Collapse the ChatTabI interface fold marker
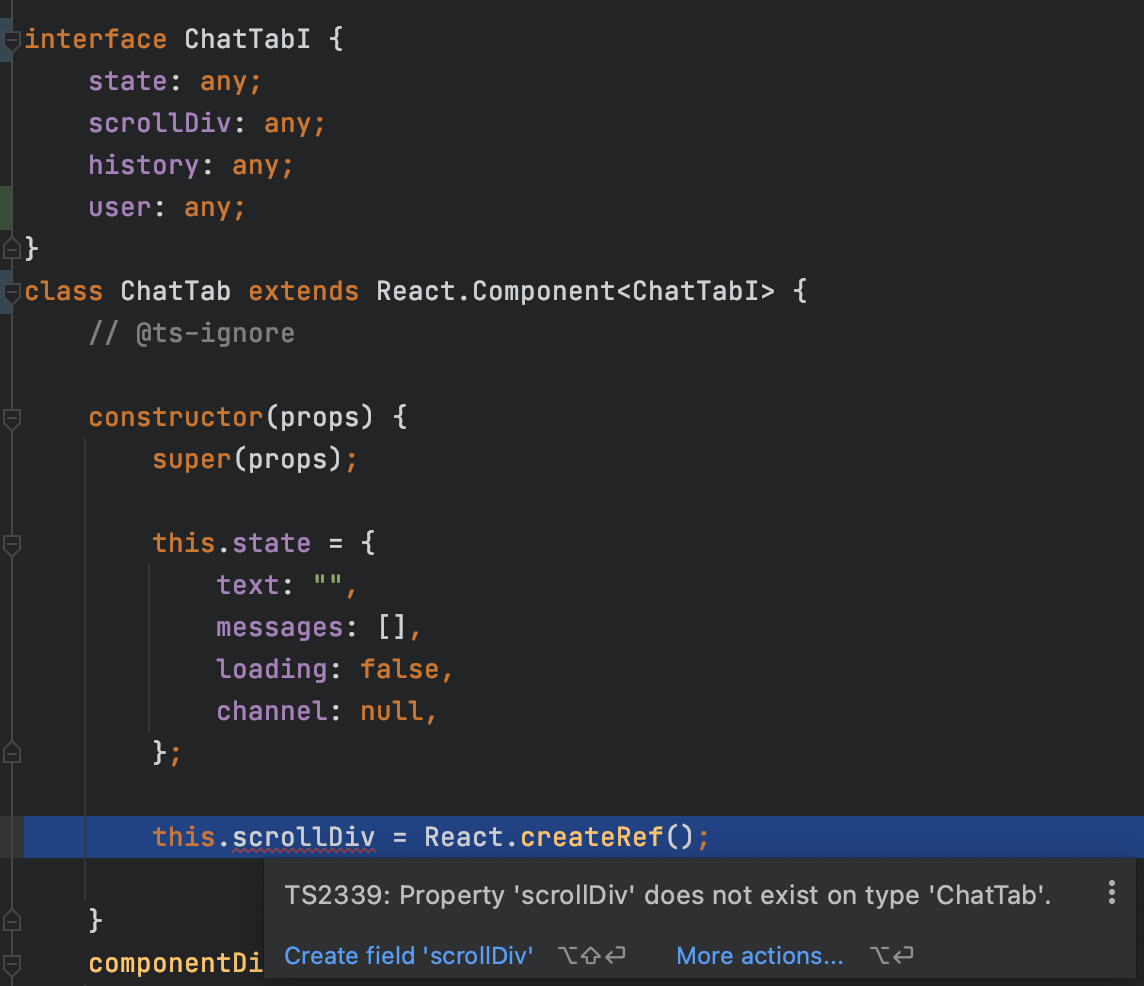The image size is (1144, 986). (12, 41)
